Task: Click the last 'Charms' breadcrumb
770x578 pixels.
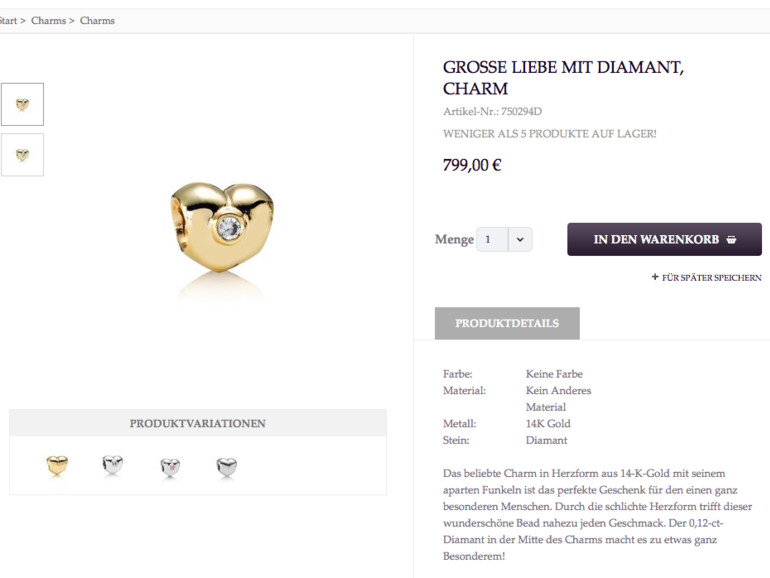Action: [97, 20]
